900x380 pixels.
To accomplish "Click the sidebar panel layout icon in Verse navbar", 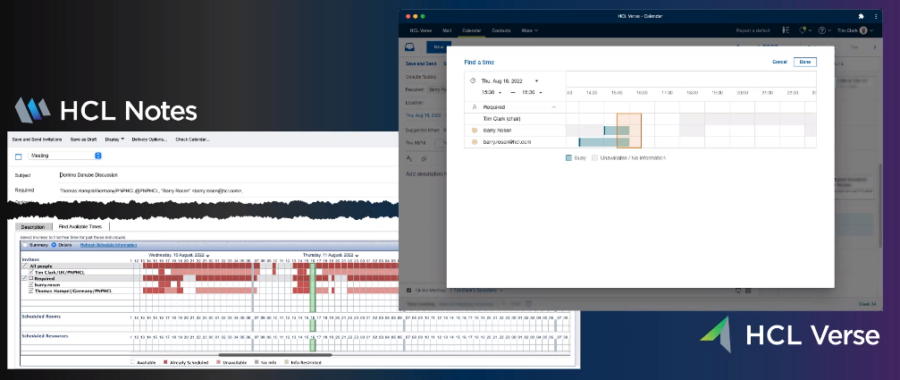I will [785, 30].
